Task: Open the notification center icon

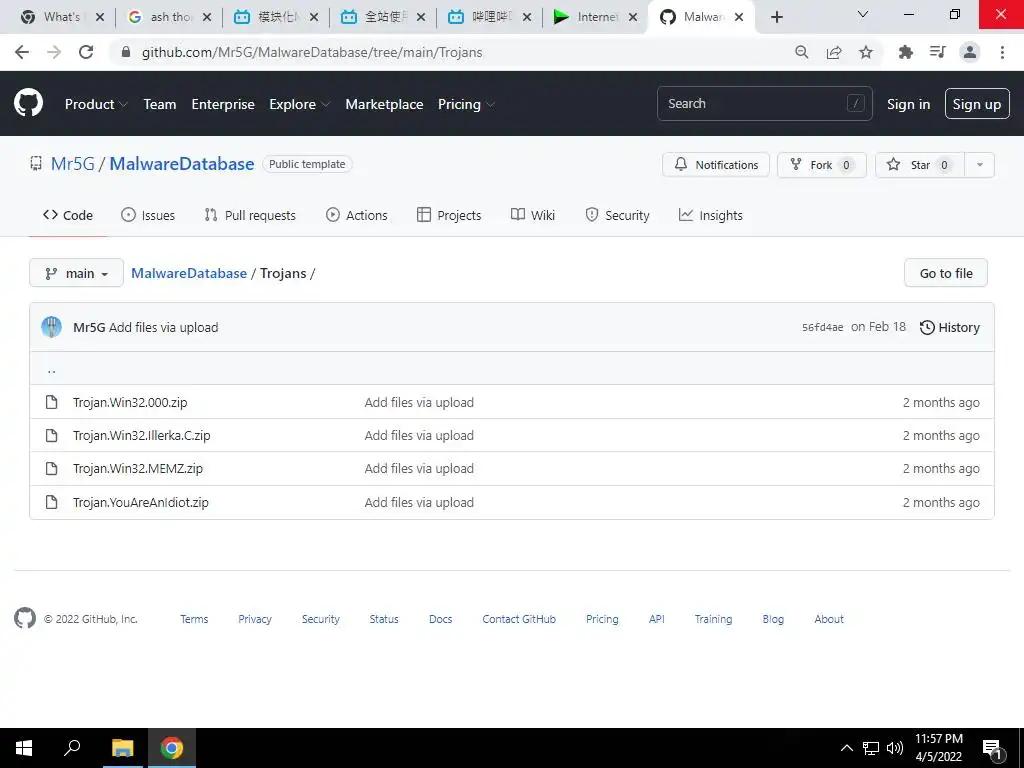Action: (993, 750)
